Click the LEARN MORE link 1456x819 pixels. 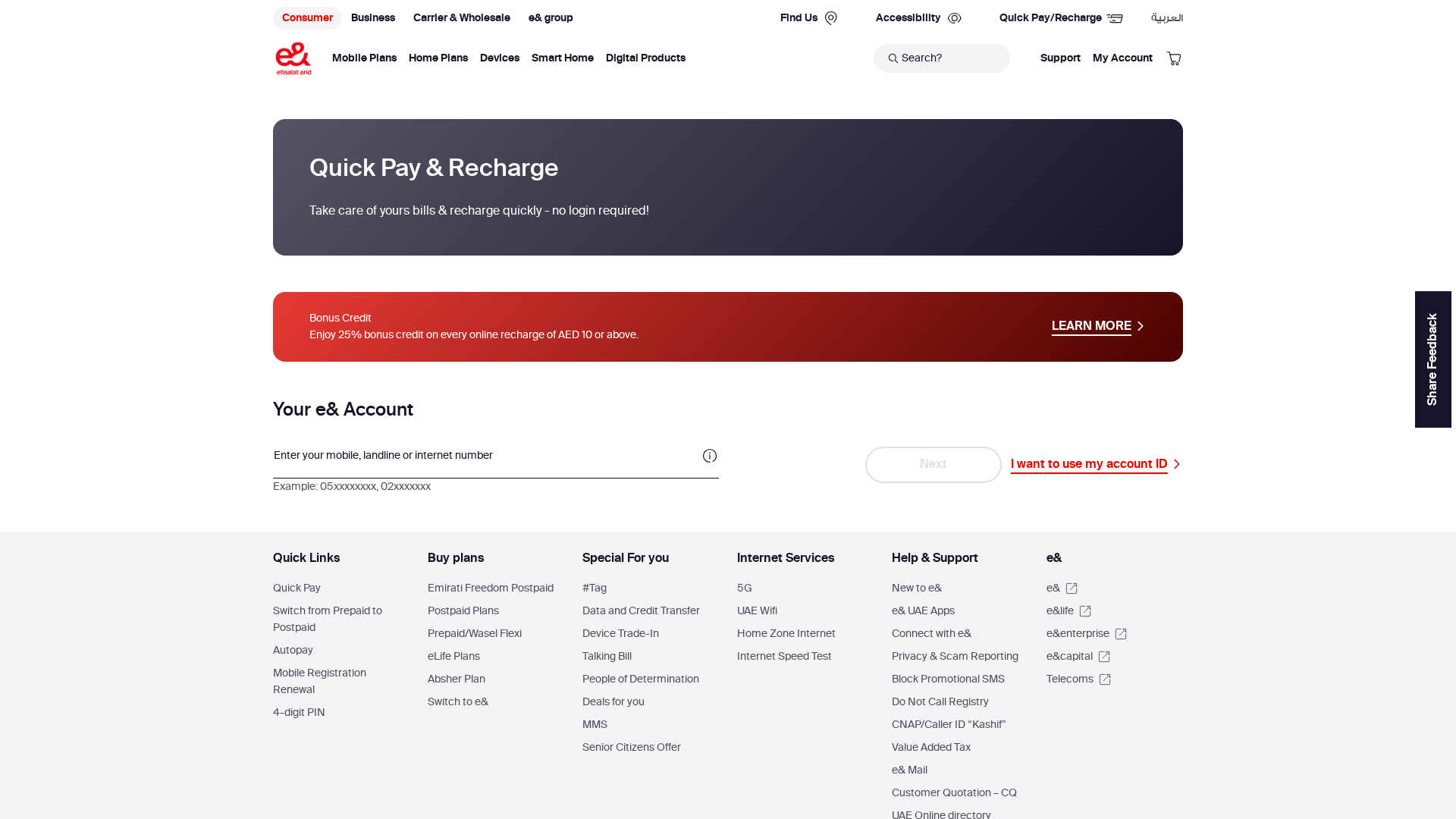[x=1091, y=326]
